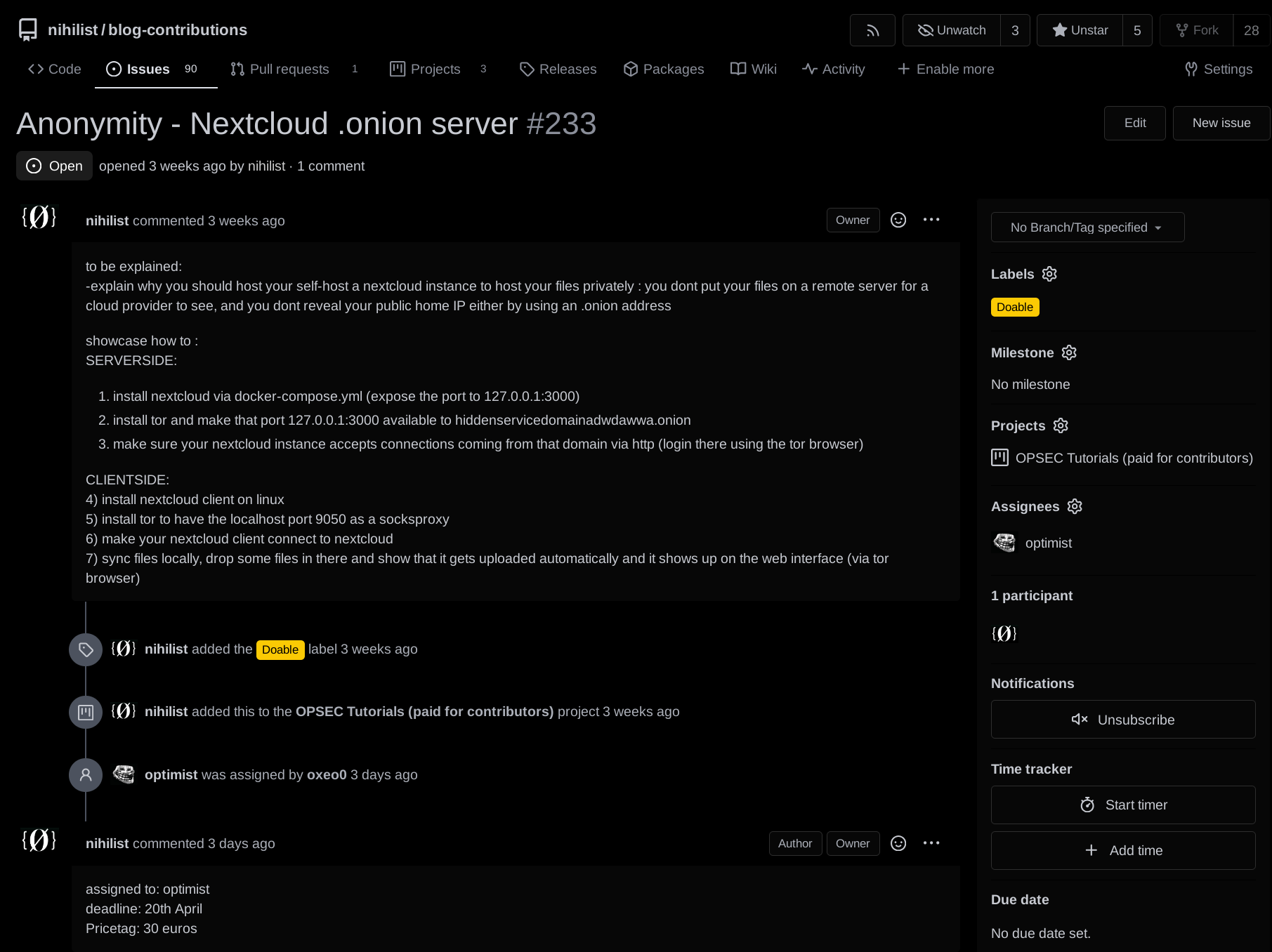Click nihilist avatar in Doable label event
The image size is (1272, 952).
pos(124,648)
